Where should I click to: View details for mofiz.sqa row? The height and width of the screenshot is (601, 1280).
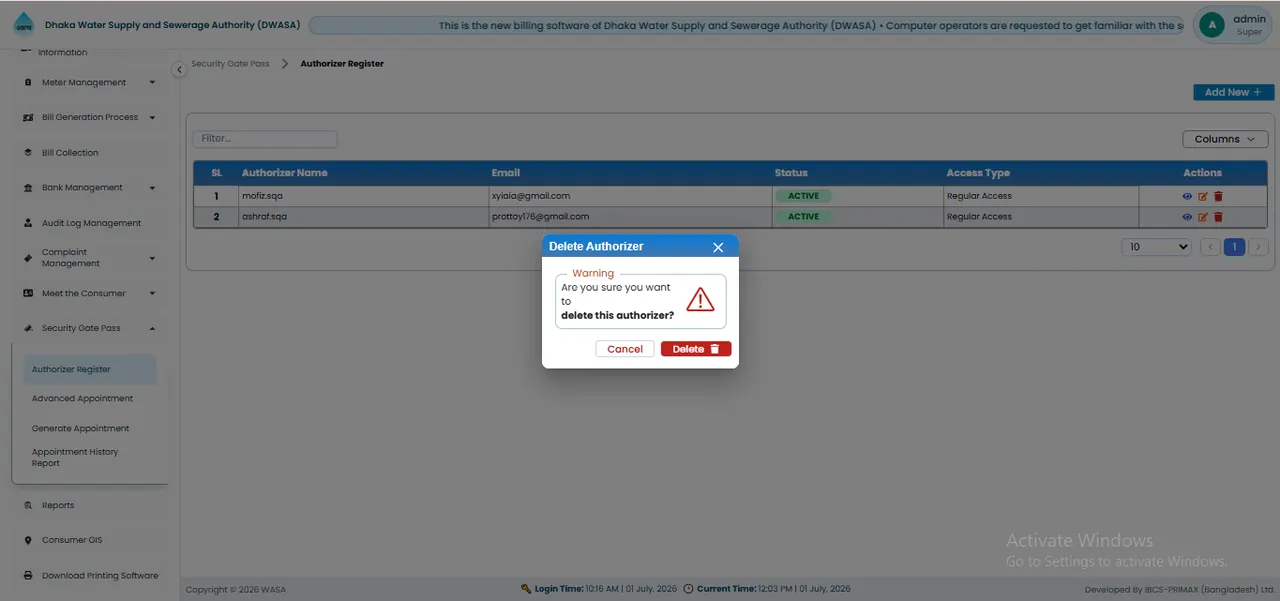point(1187,196)
